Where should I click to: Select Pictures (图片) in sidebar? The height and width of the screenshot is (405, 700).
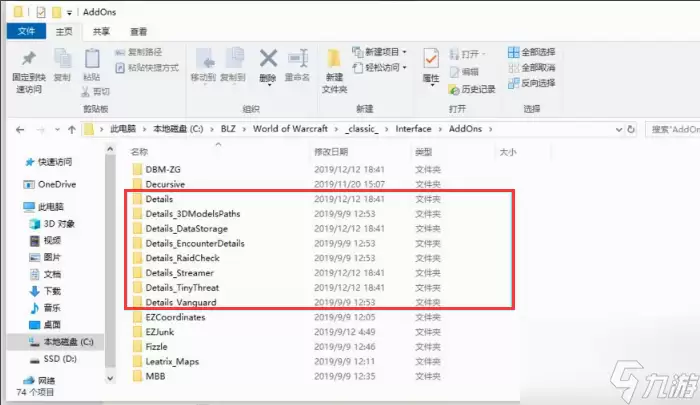45,257
